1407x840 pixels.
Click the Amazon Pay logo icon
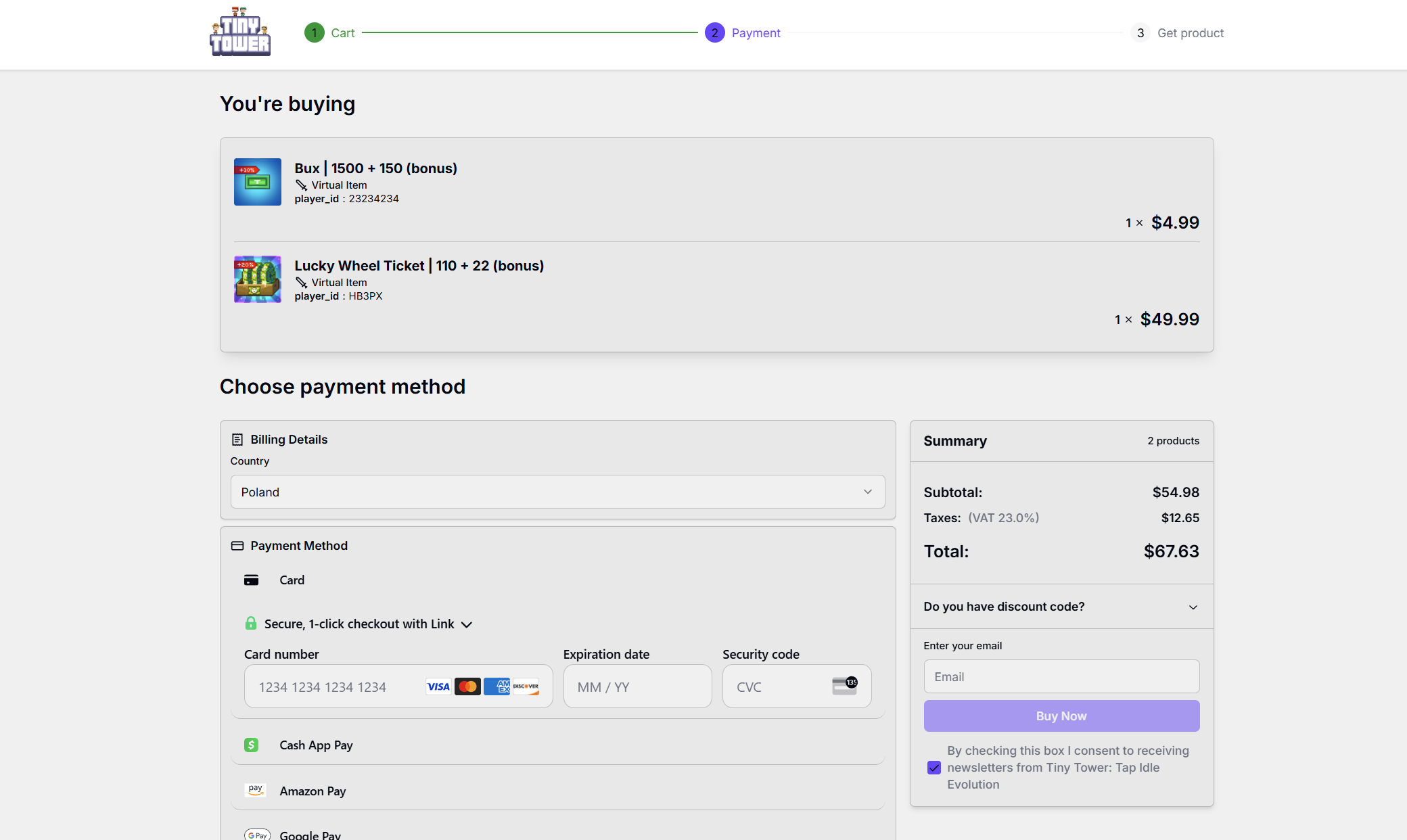(x=255, y=790)
